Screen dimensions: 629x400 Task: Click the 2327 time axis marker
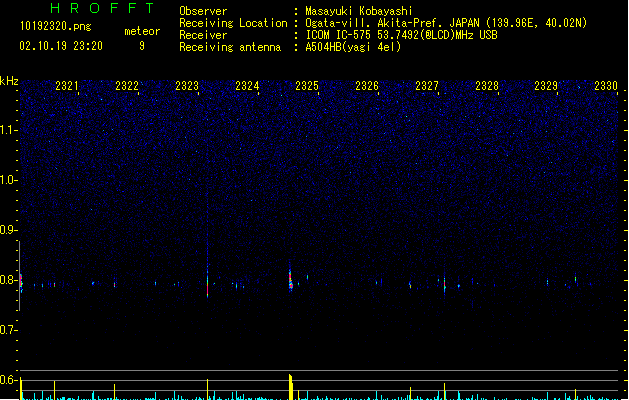click(x=427, y=86)
